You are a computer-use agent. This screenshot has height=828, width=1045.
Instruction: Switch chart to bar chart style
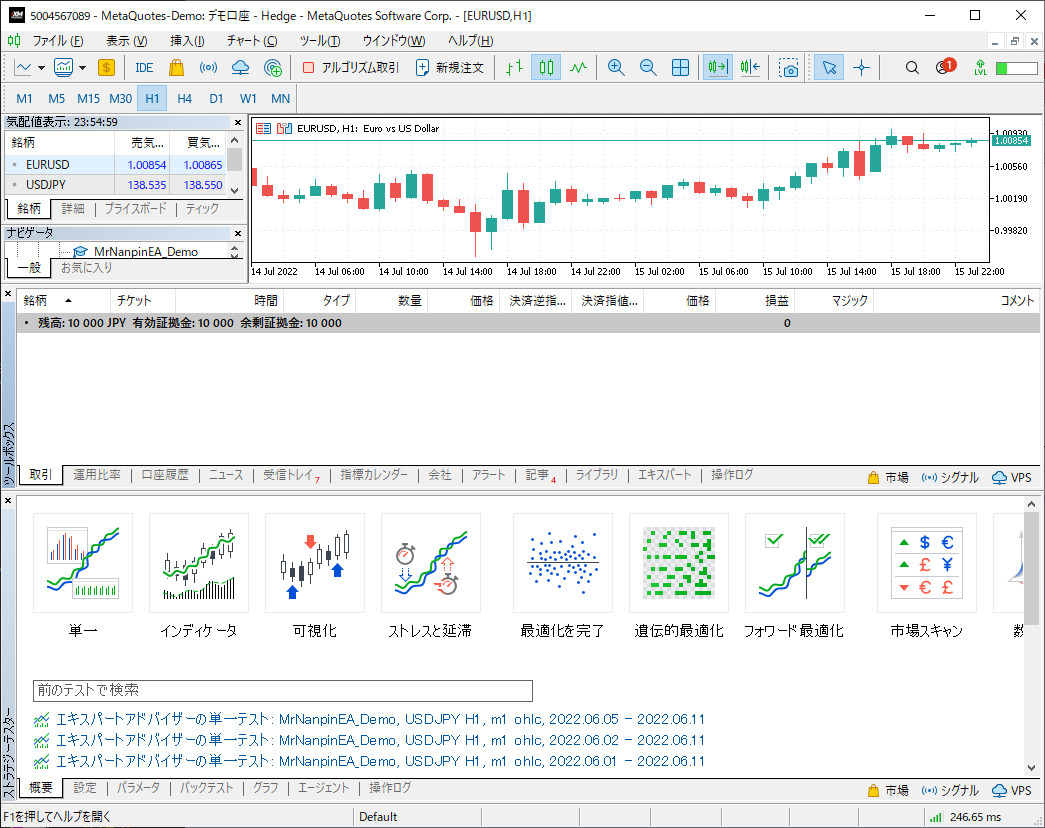pos(514,67)
